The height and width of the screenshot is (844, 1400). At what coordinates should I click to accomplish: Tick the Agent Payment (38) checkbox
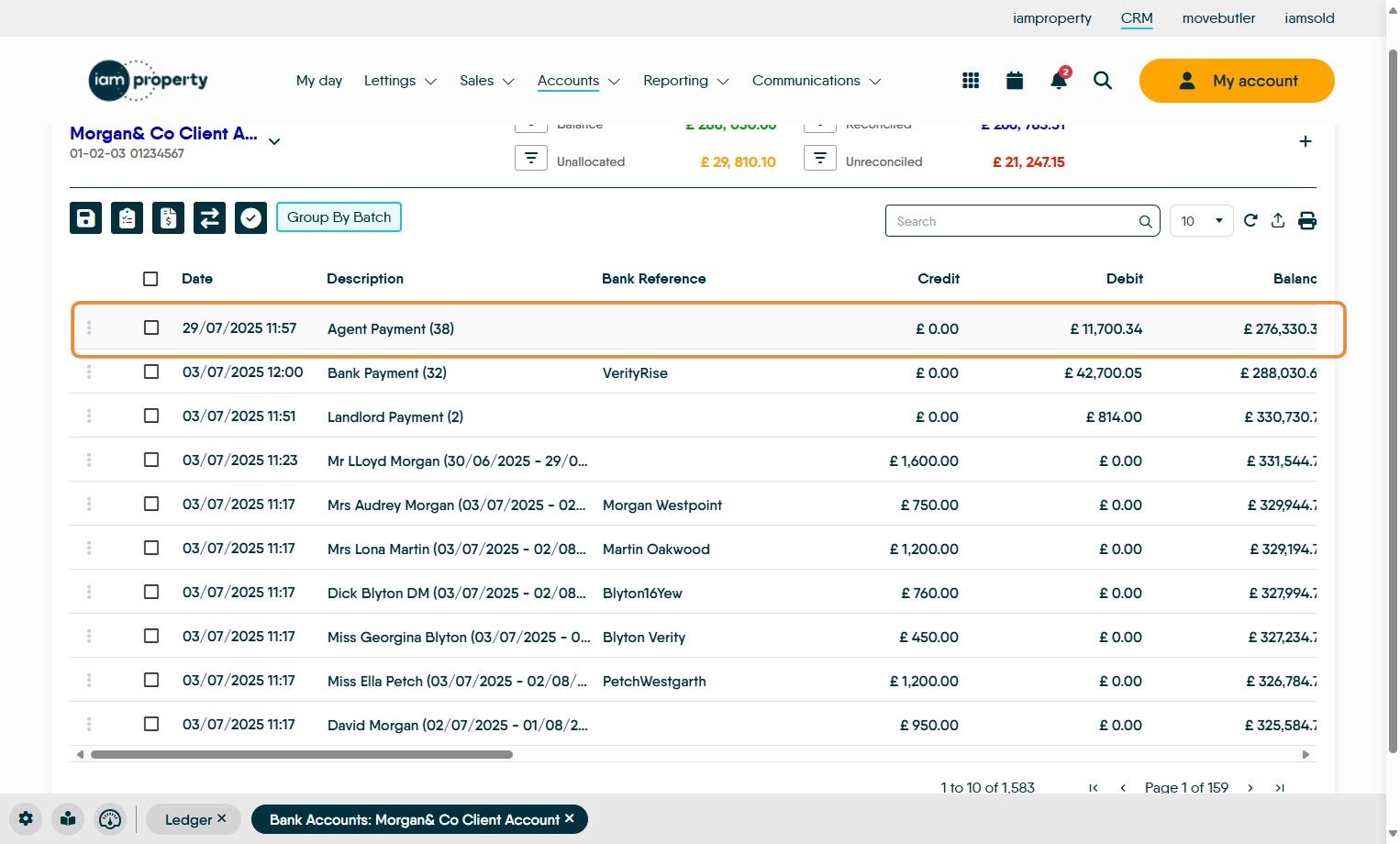151,328
